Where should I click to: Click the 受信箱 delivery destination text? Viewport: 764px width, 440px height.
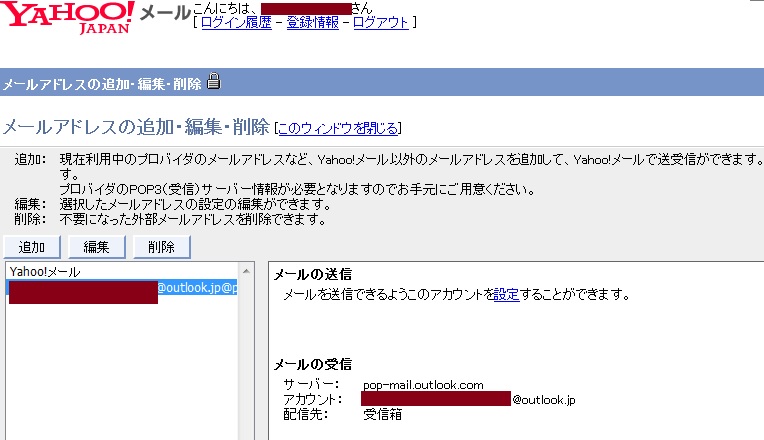point(382,414)
